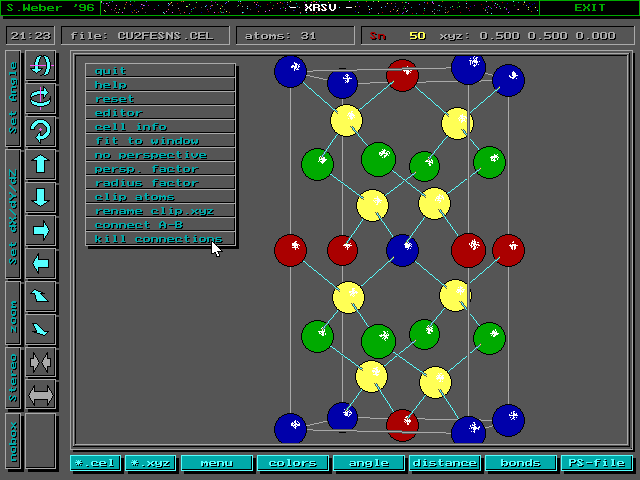This screenshot has width=640, height=480.
Task: Click the stereo converge arrows icon
Action: tap(40, 362)
